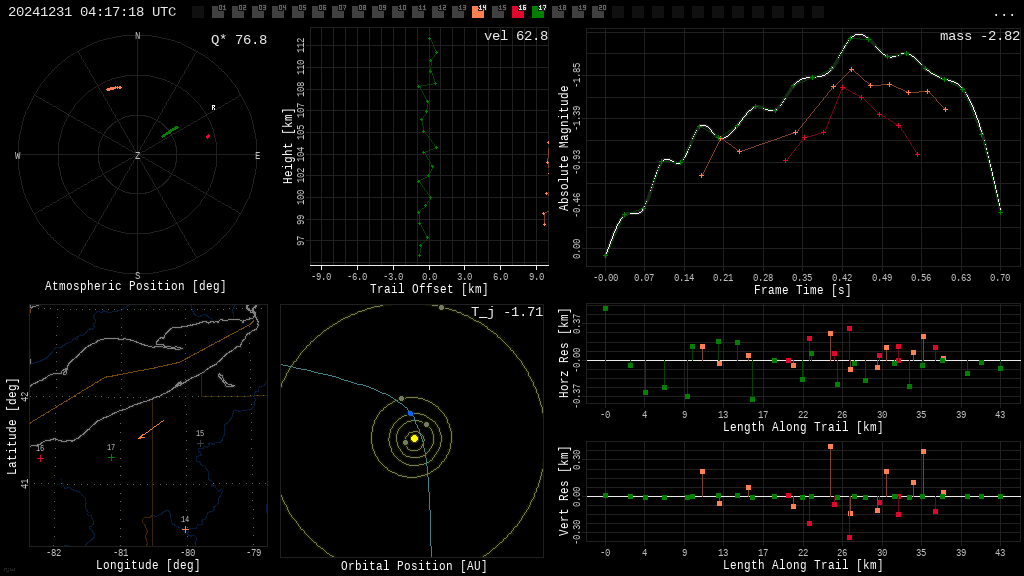Click the orange meteor track in sky plot
This screenshot has height=576, width=1024.
[x=114, y=88]
